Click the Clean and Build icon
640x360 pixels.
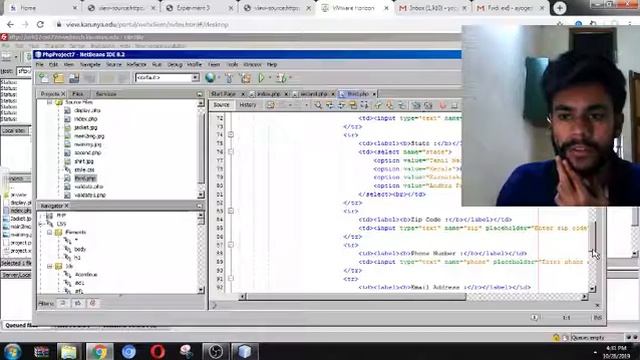coord(245,77)
